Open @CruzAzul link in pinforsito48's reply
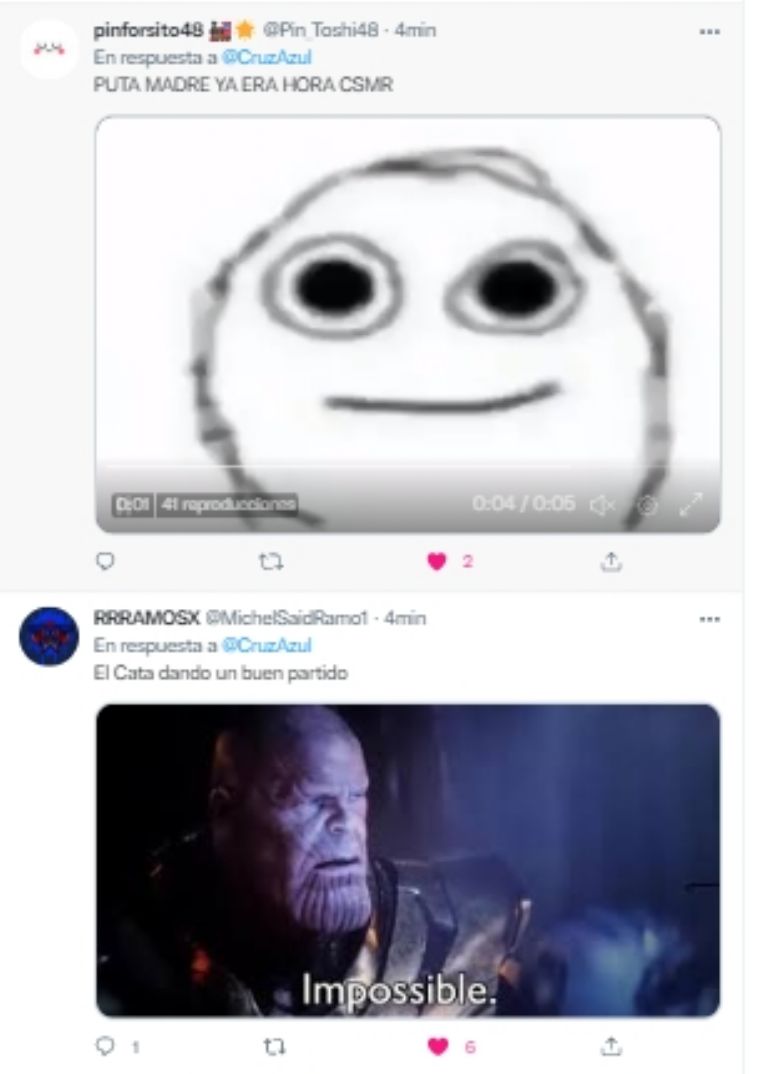The width and height of the screenshot is (768, 1074). [267, 58]
